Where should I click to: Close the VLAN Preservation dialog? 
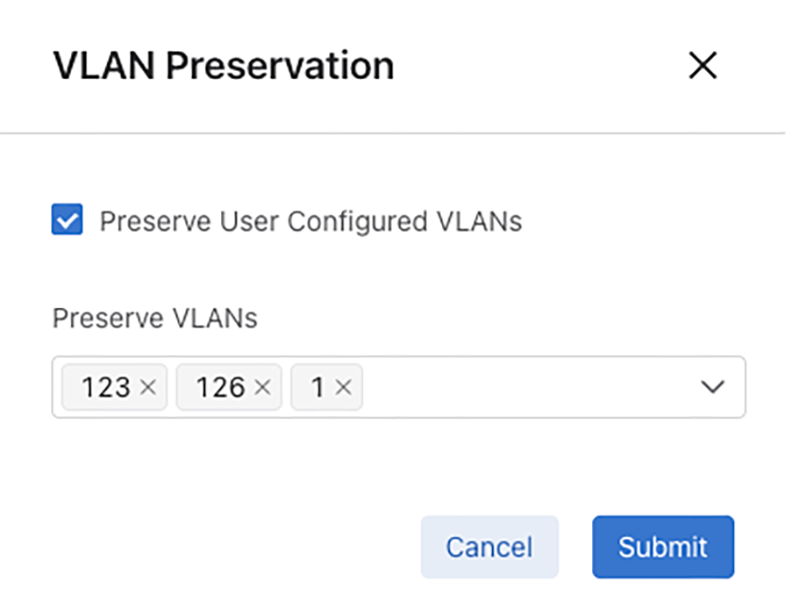point(703,66)
